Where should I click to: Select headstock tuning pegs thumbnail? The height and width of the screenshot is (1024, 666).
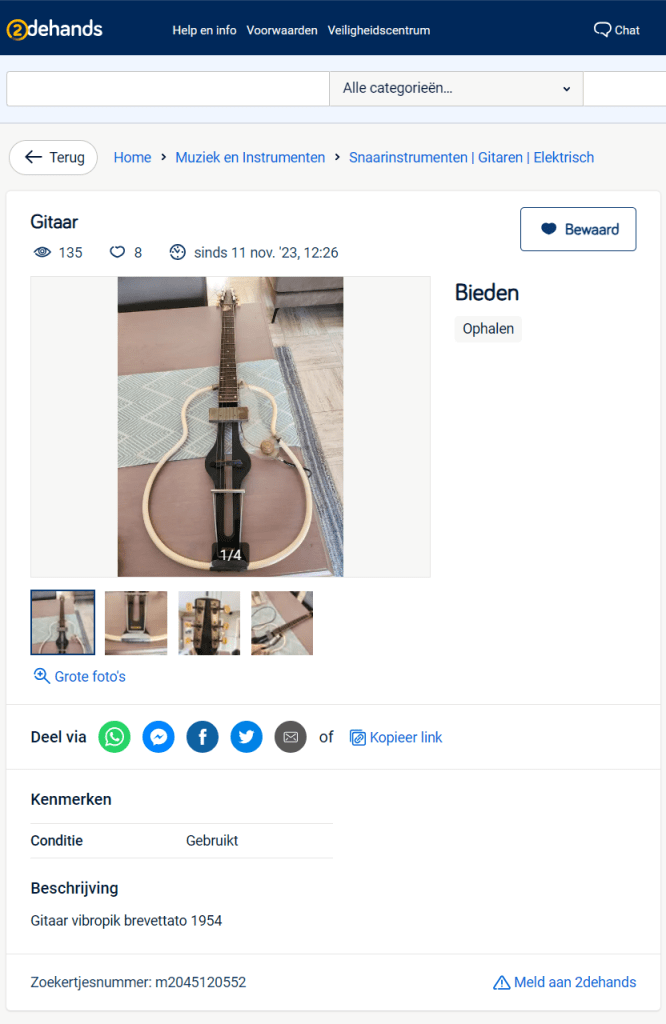(209, 623)
